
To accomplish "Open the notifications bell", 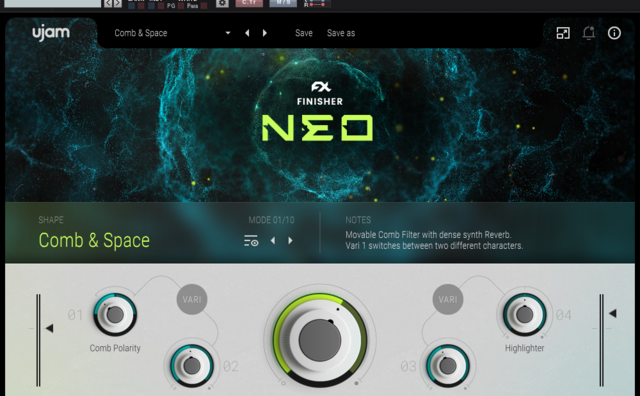I will pos(589,33).
